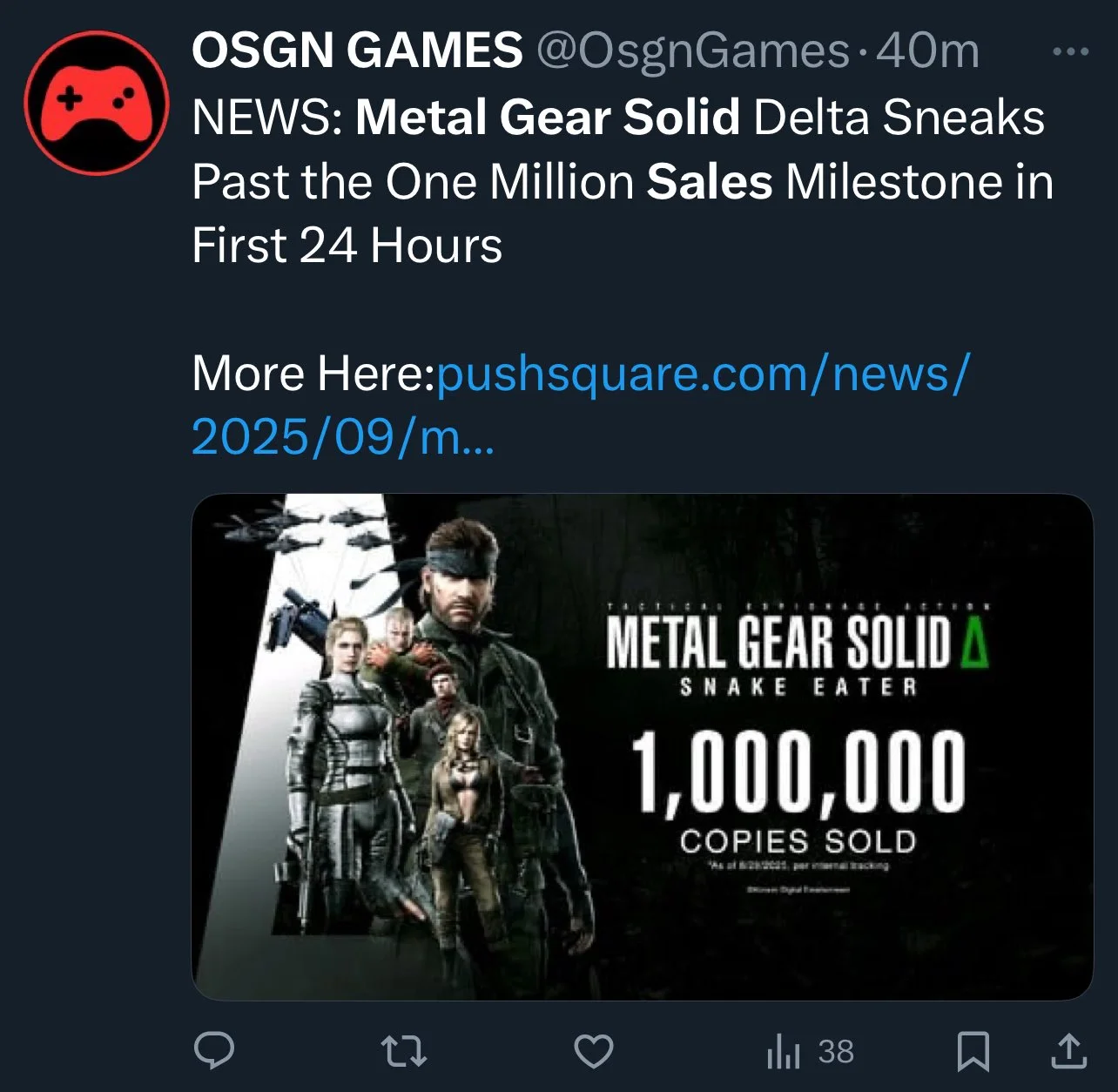This screenshot has width=1118, height=1092.
Task: Open the pushsquare.com news link
Action: 702,374
